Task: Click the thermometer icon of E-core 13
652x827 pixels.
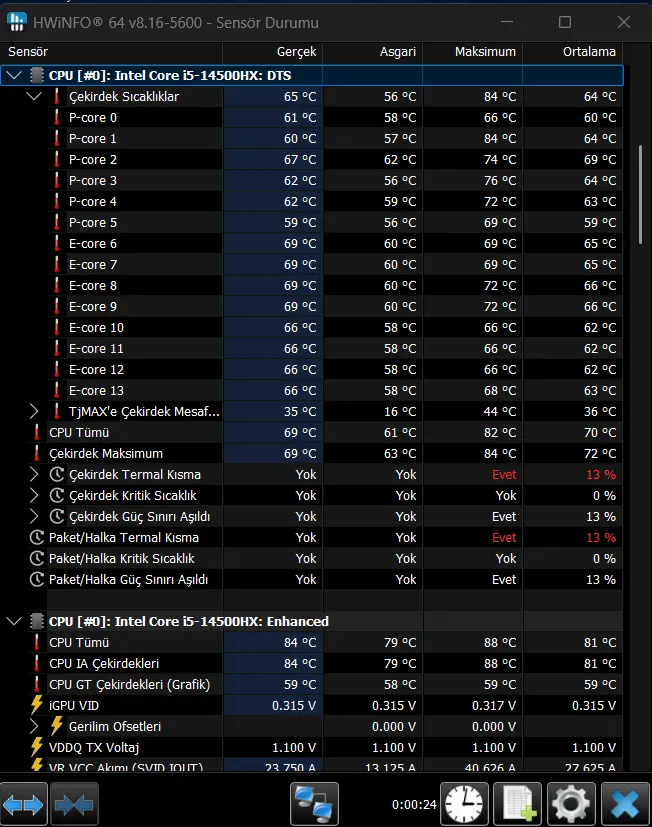Action: [x=56, y=390]
